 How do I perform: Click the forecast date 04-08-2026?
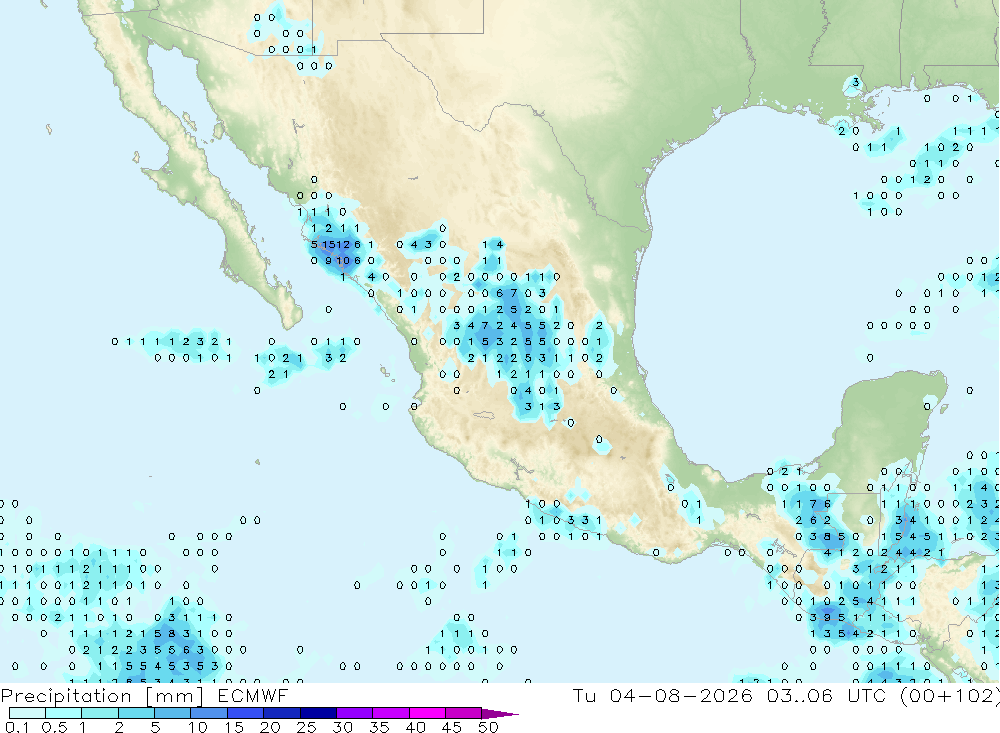pyautogui.click(x=681, y=695)
